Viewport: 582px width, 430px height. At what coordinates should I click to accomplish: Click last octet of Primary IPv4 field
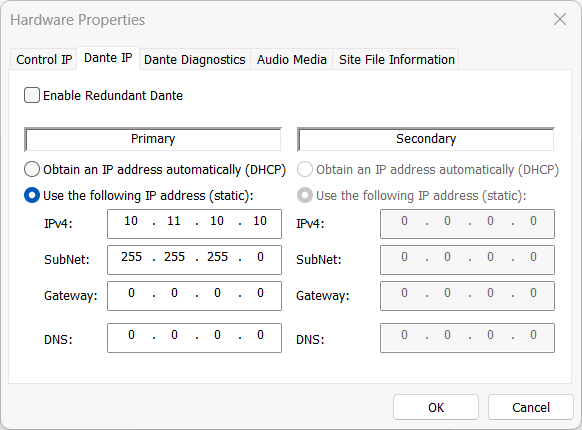pyautogui.click(x=260, y=221)
